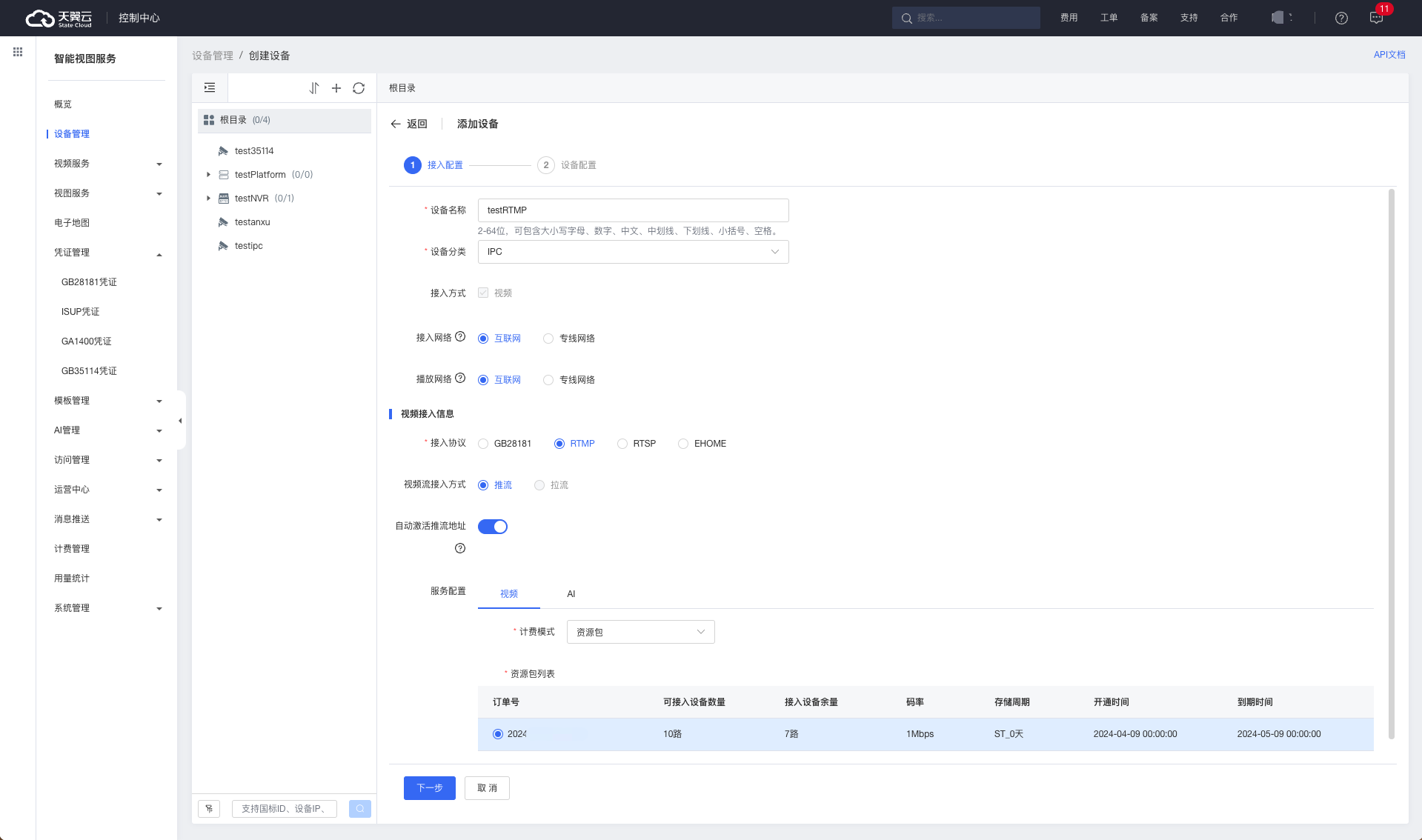
Task: Click the form vertical scrollbar
Action: click(x=1391, y=464)
